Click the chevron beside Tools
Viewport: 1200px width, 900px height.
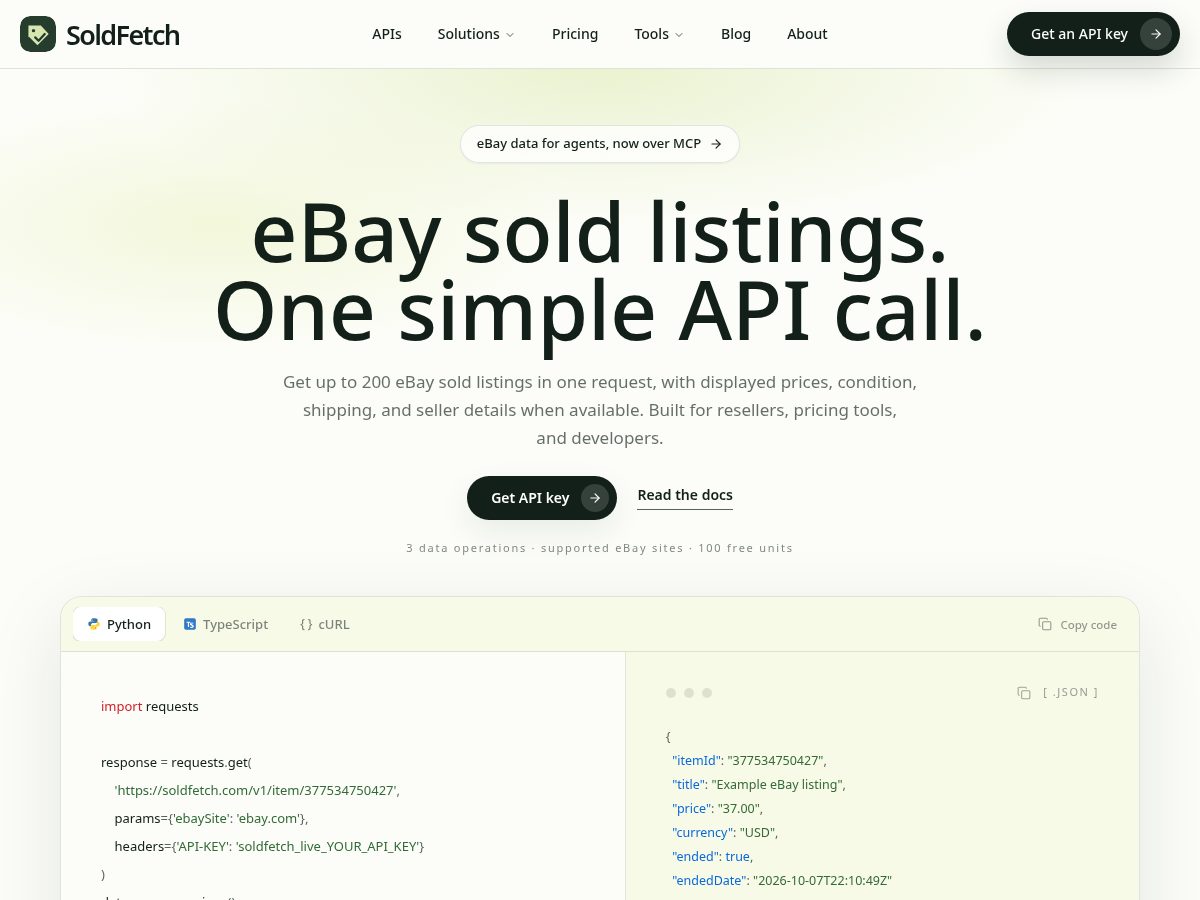(679, 35)
